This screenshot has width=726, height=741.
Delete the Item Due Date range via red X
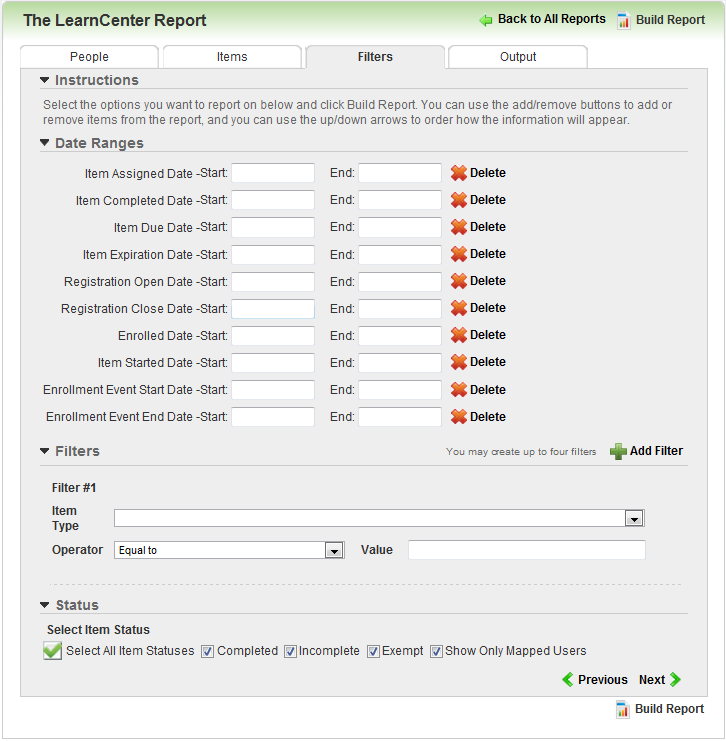coord(458,227)
